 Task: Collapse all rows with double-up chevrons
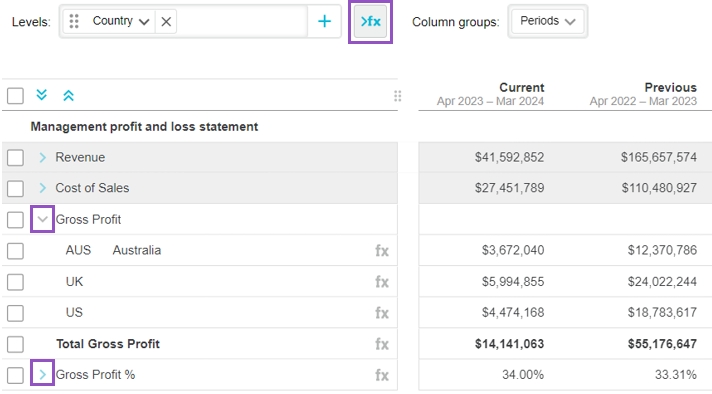tap(68, 95)
